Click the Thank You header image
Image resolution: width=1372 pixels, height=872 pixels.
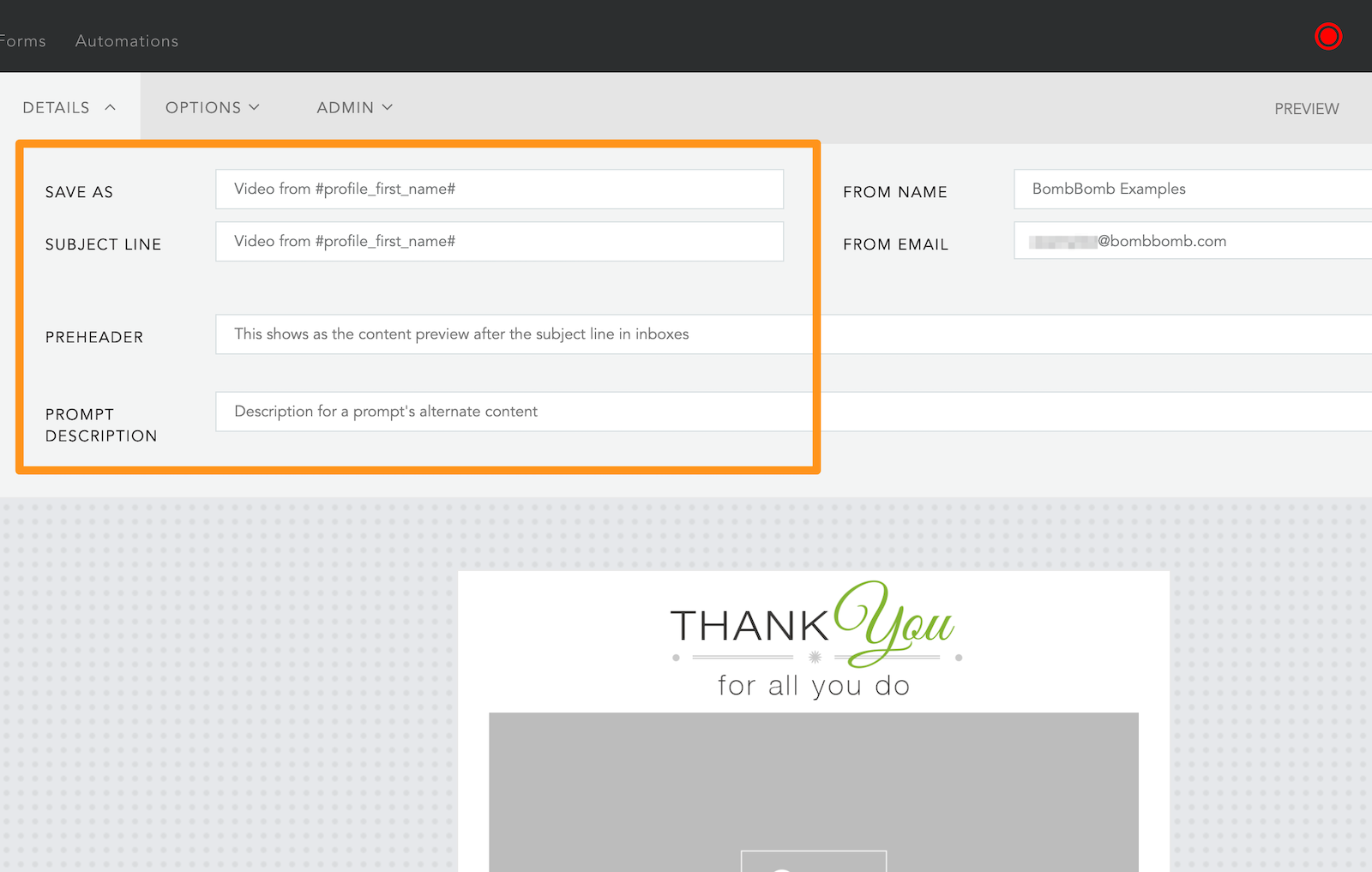click(x=814, y=640)
